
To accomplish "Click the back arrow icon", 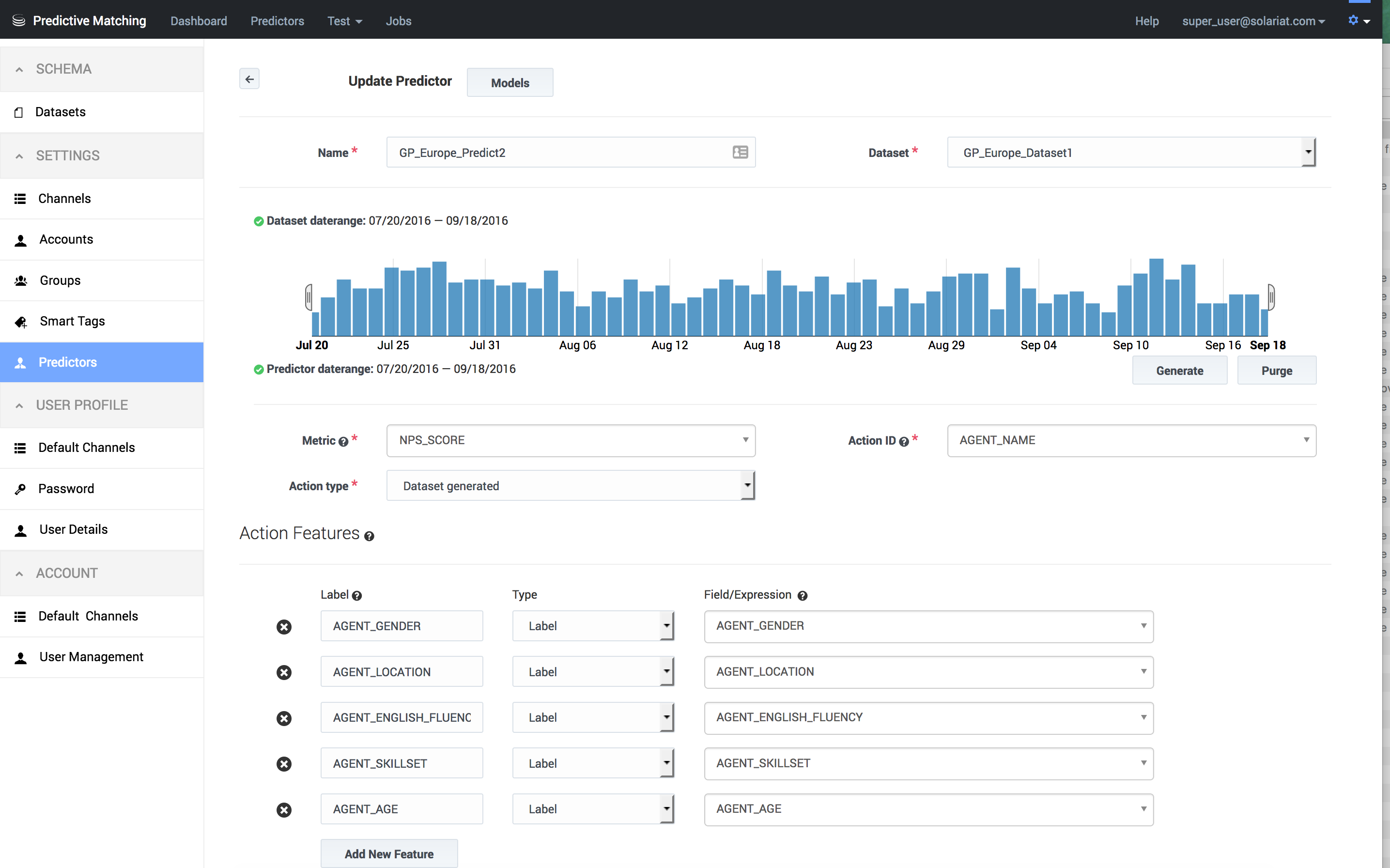I will click(249, 79).
